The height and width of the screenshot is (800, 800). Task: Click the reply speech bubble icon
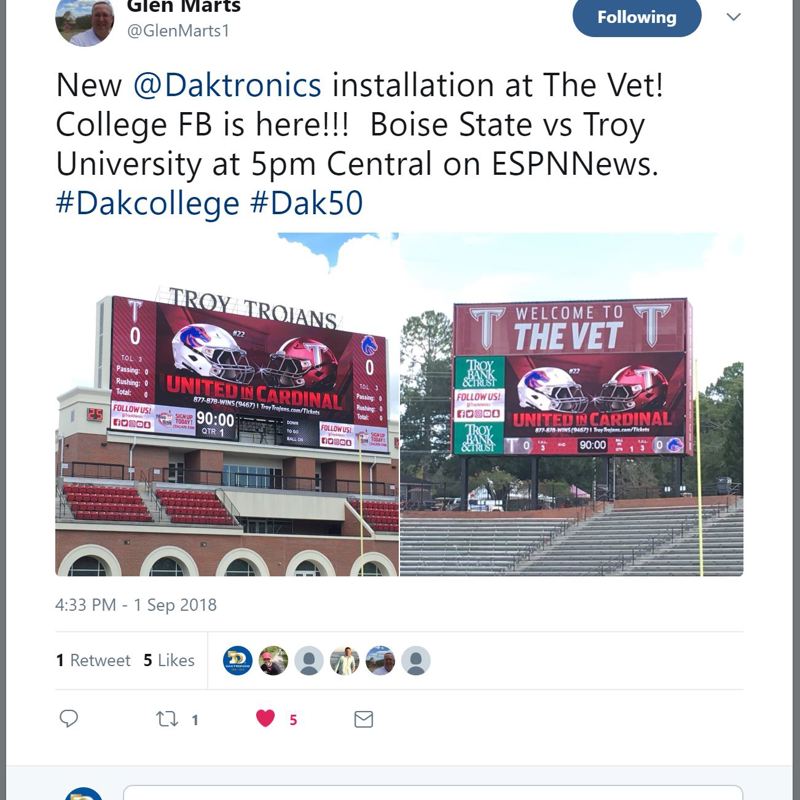click(x=69, y=718)
